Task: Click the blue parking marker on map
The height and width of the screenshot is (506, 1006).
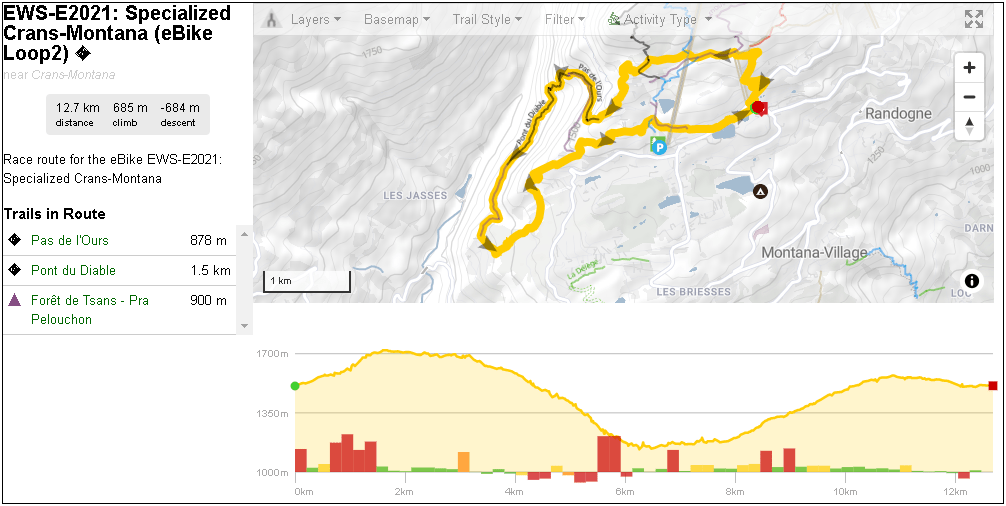Action: tap(658, 146)
